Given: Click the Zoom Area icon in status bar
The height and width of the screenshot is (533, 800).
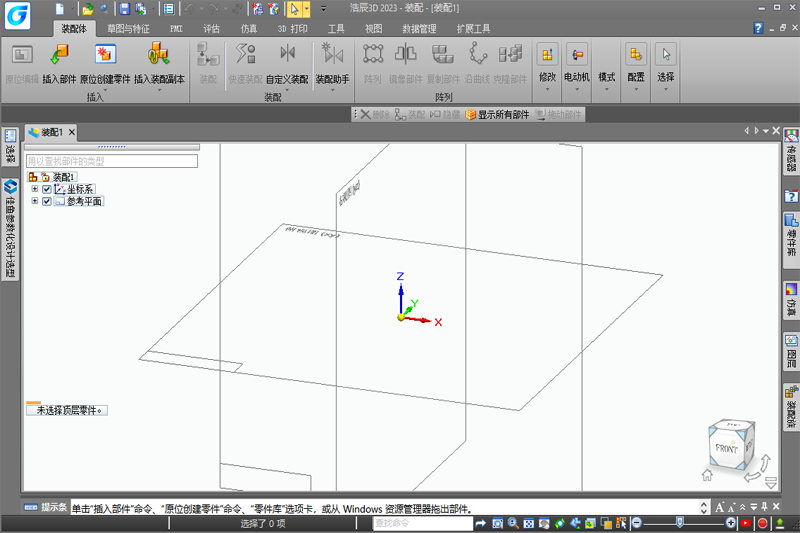Looking at the screenshot, I should coord(497,523).
